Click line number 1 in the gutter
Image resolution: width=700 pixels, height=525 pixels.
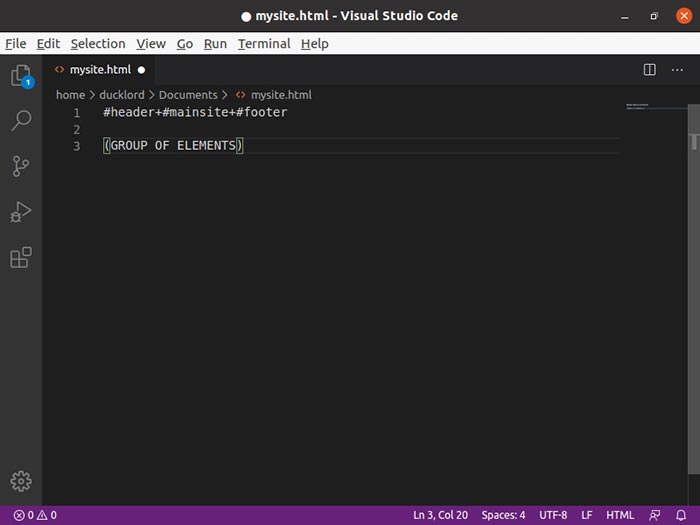click(77, 112)
